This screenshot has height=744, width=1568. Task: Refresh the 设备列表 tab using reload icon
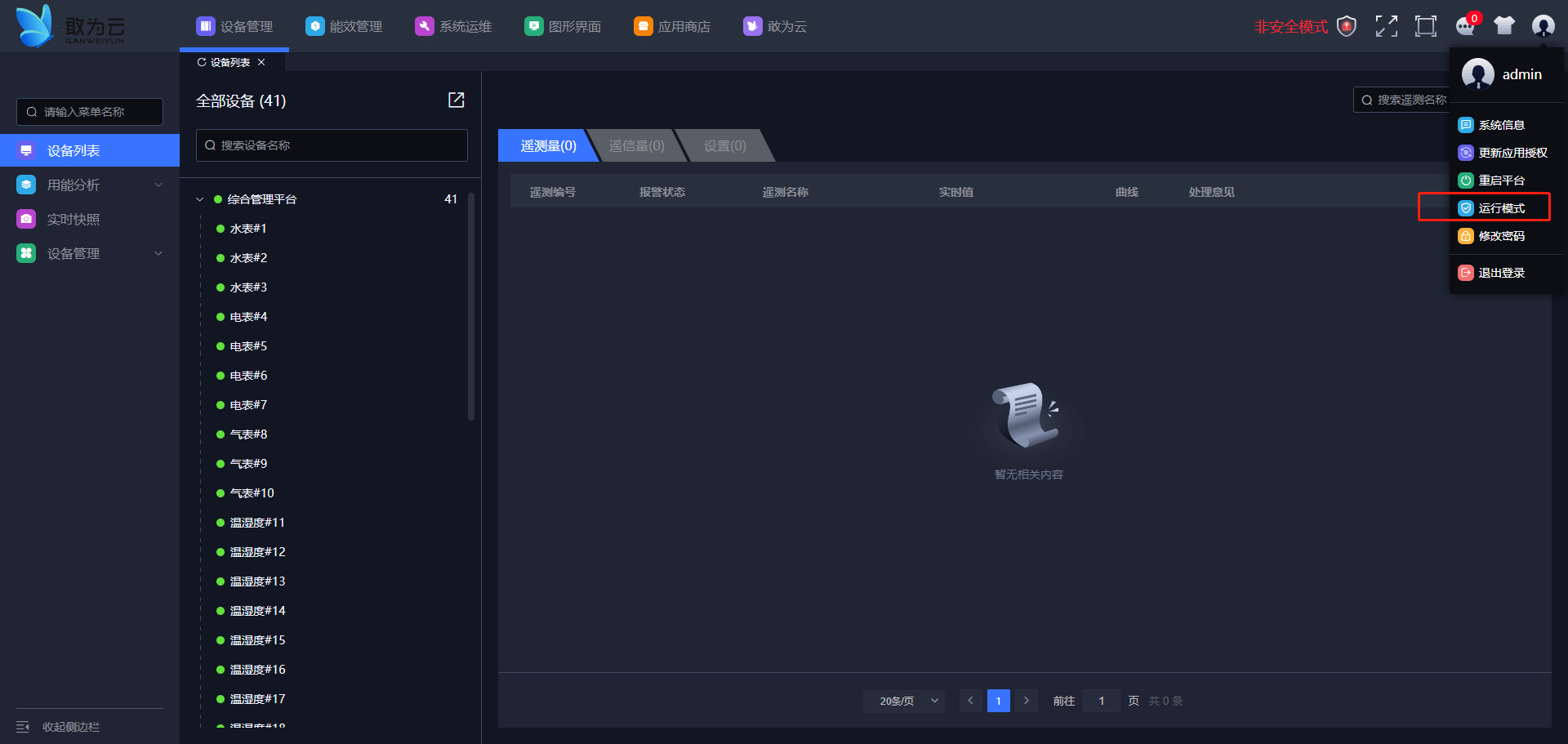coord(202,62)
